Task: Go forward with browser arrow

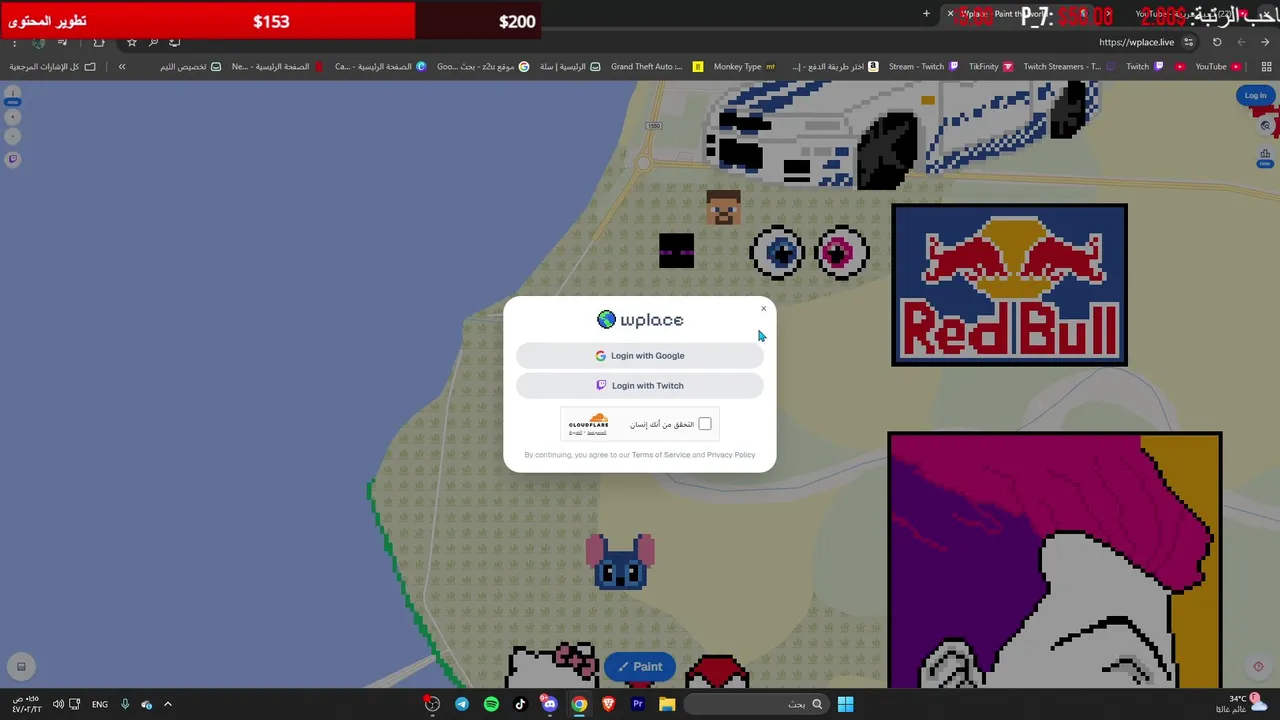Action: click(x=1241, y=42)
